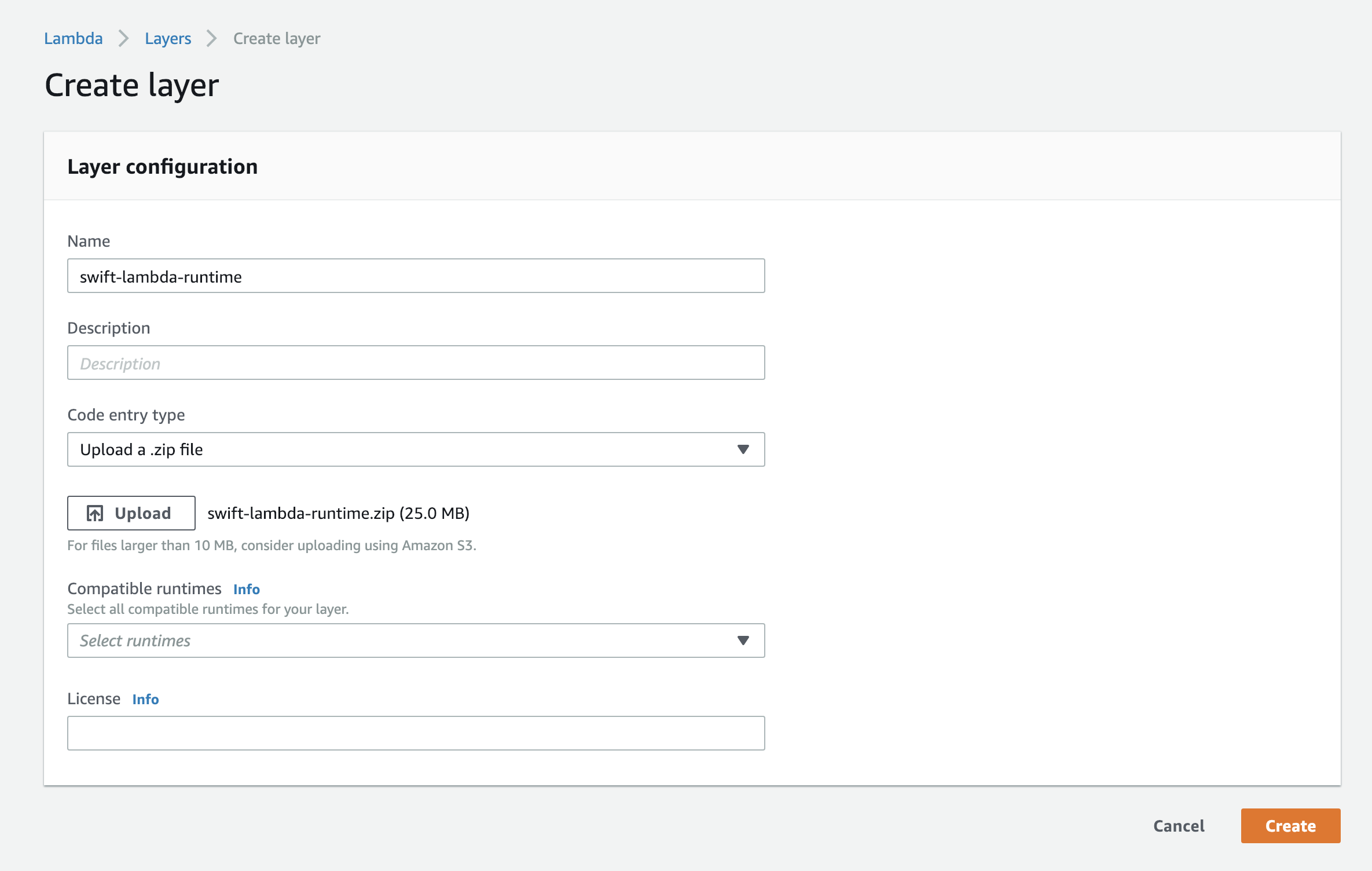Open the License Info link
1372x871 pixels.
tap(145, 699)
